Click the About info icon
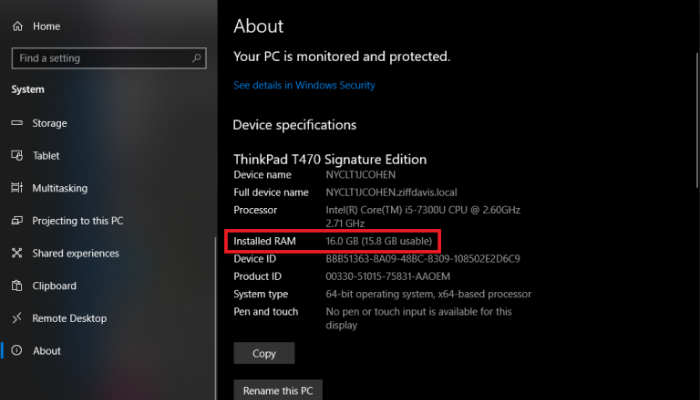Screen dimensions: 700x400 [x=17, y=351]
